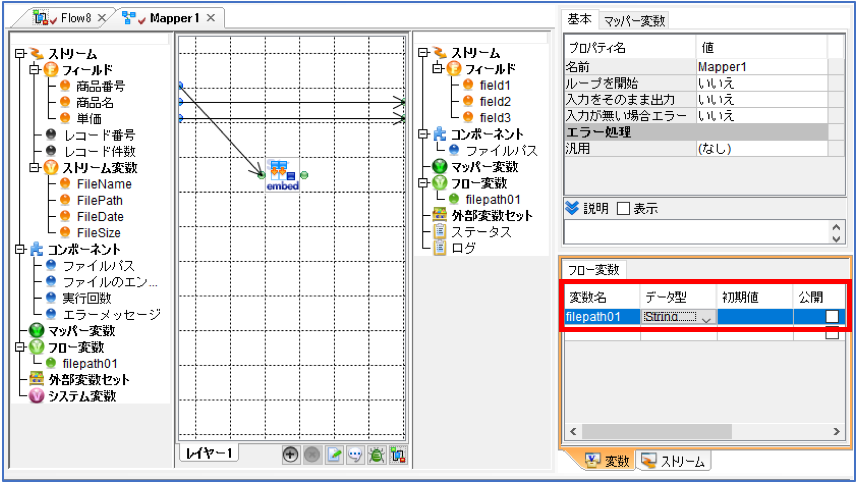Image resolution: width=857 pixels, height=483 pixels.
Task: Click the add layer plus icon
Action: [290, 455]
